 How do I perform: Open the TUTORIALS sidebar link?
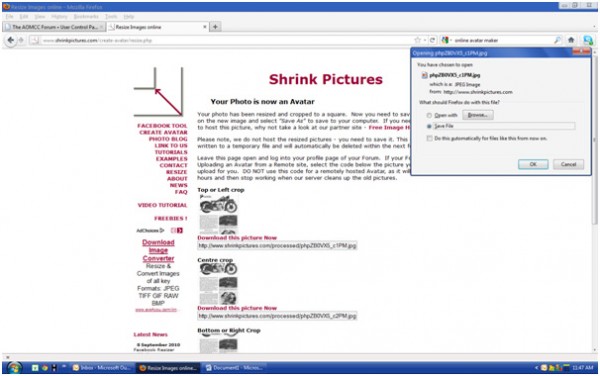[x=171, y=152]
